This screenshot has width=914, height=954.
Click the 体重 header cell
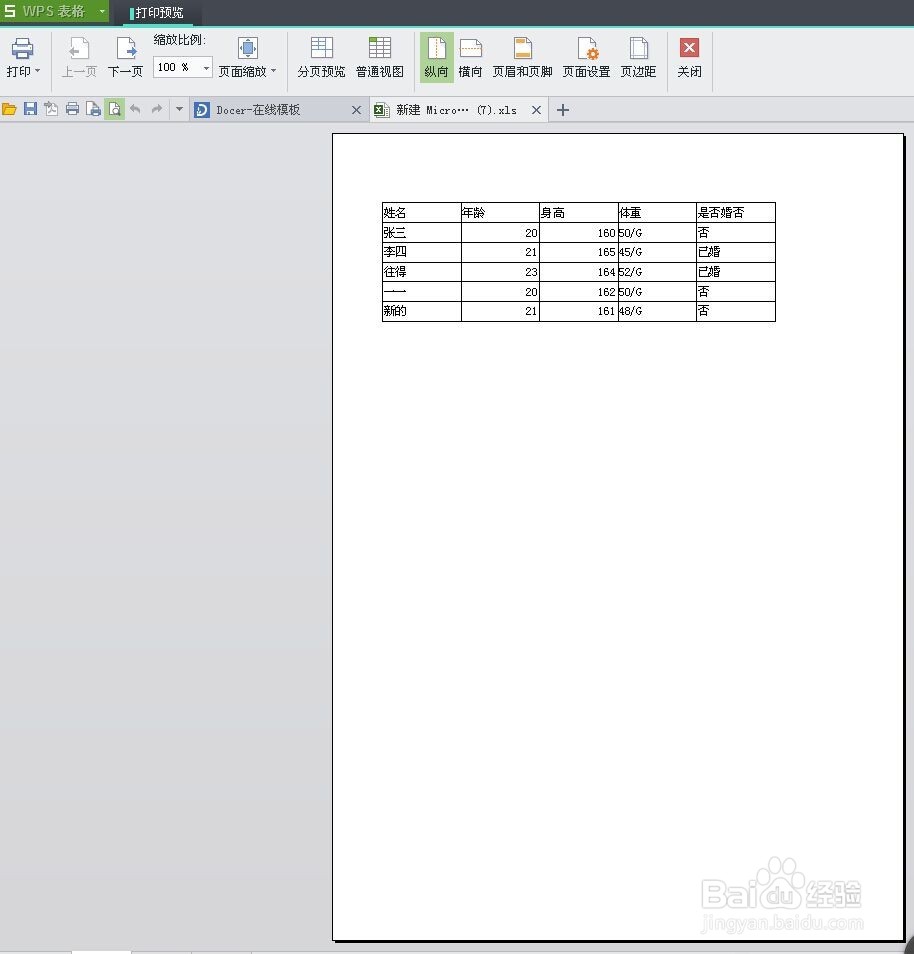657,213
